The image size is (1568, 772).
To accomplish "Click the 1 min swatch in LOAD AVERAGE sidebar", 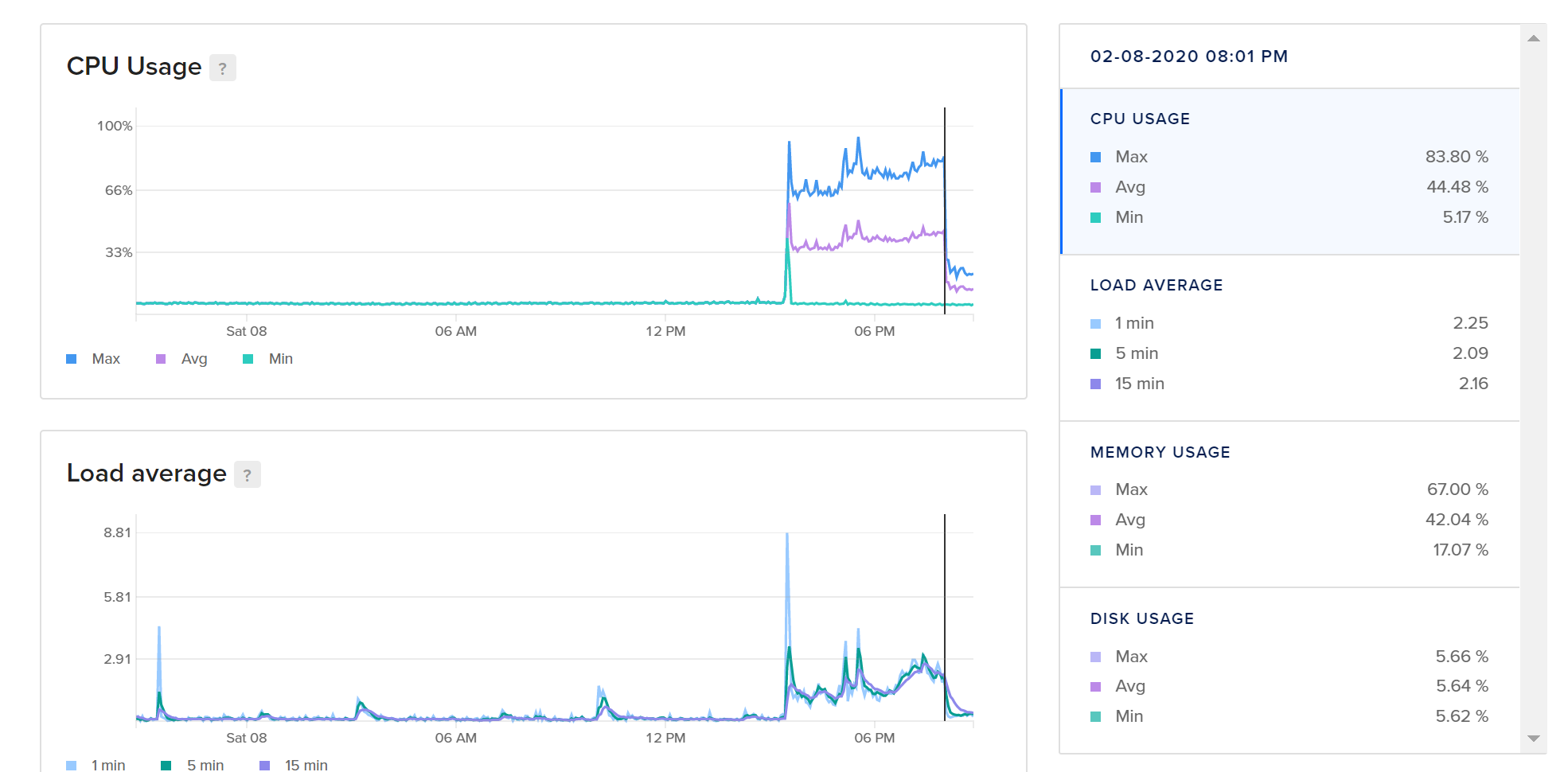I will [x=1096, y=323].
